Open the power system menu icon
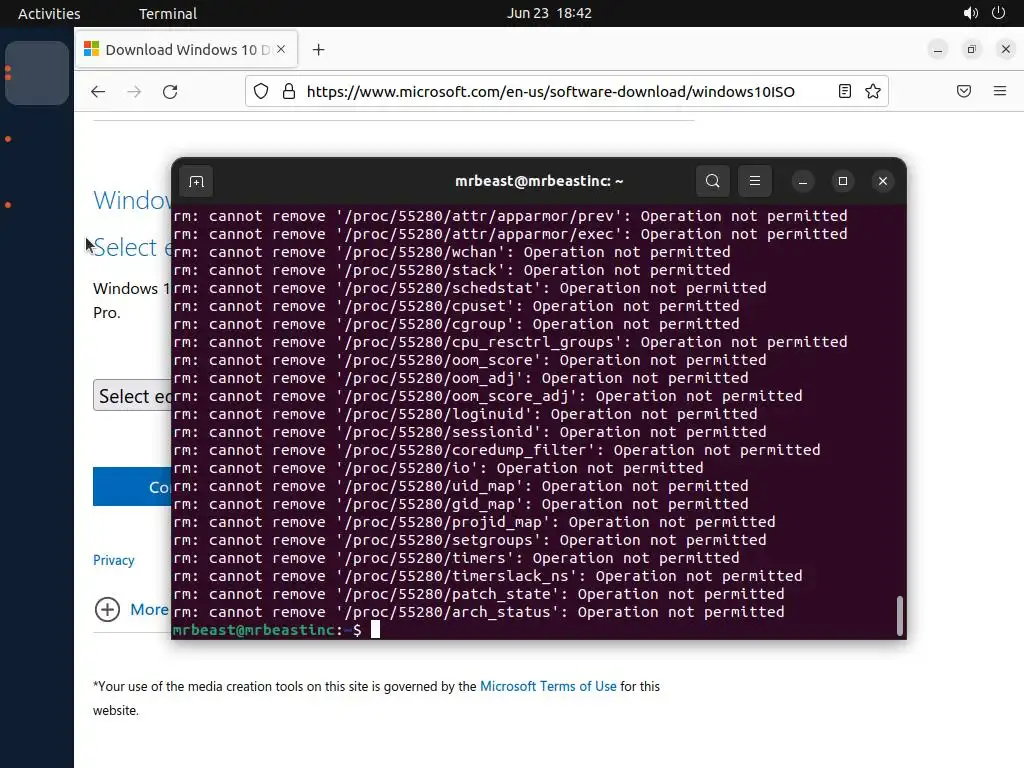This screenshot has height=768, width=1024. click(x=999, y=13)
